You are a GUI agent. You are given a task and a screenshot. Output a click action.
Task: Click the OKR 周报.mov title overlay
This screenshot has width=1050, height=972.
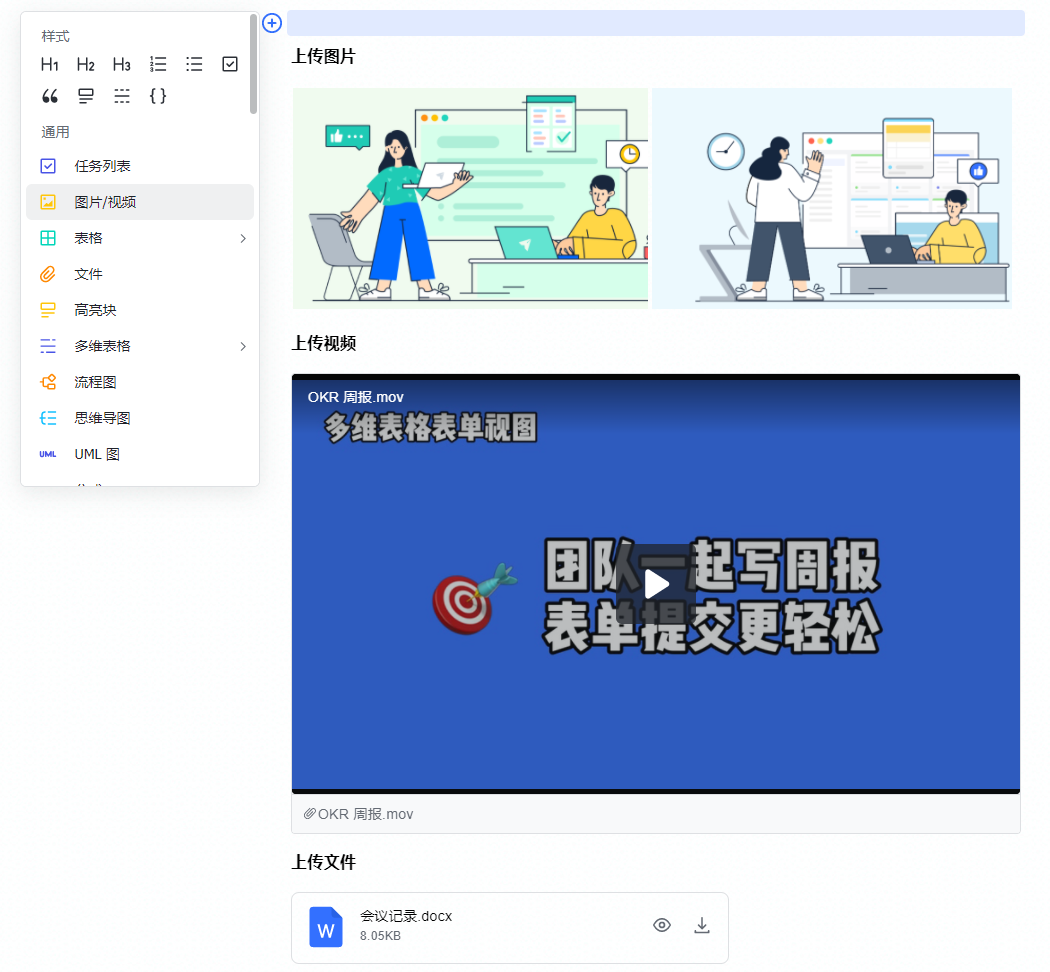pos(356,397)
